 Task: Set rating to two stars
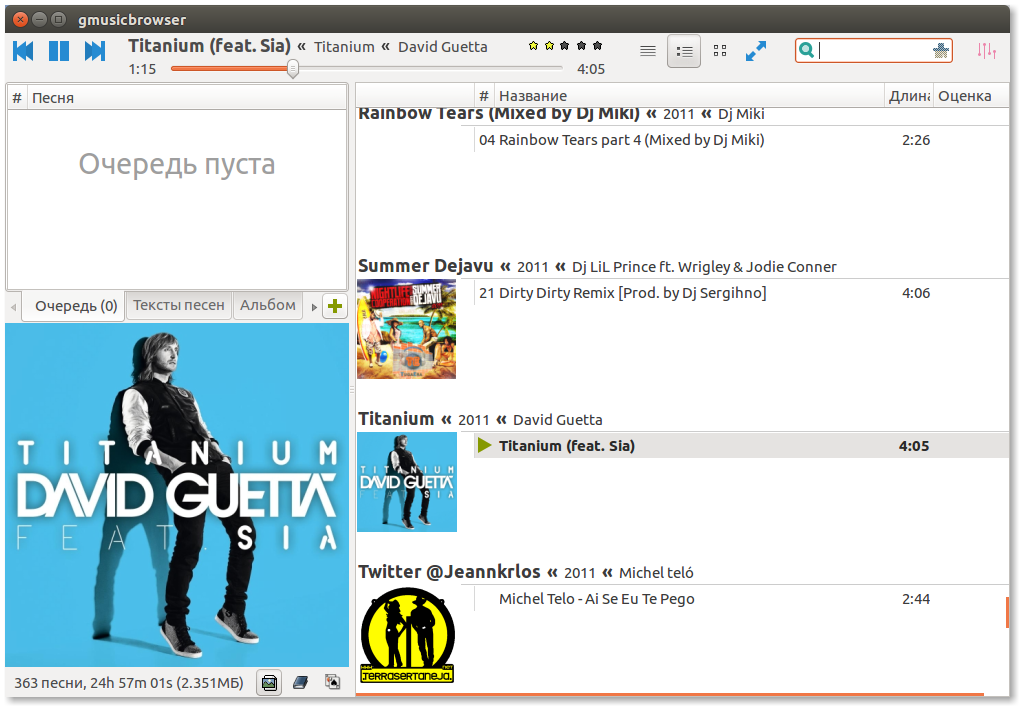click(550, 46)
